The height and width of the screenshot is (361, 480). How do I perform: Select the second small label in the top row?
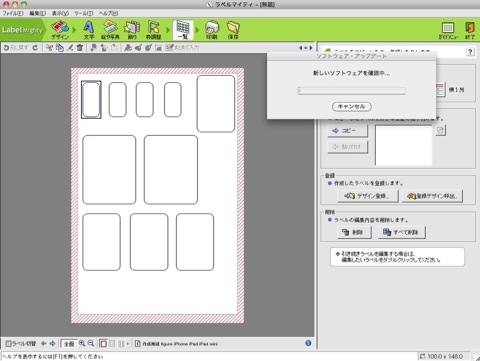click(118, 100)
